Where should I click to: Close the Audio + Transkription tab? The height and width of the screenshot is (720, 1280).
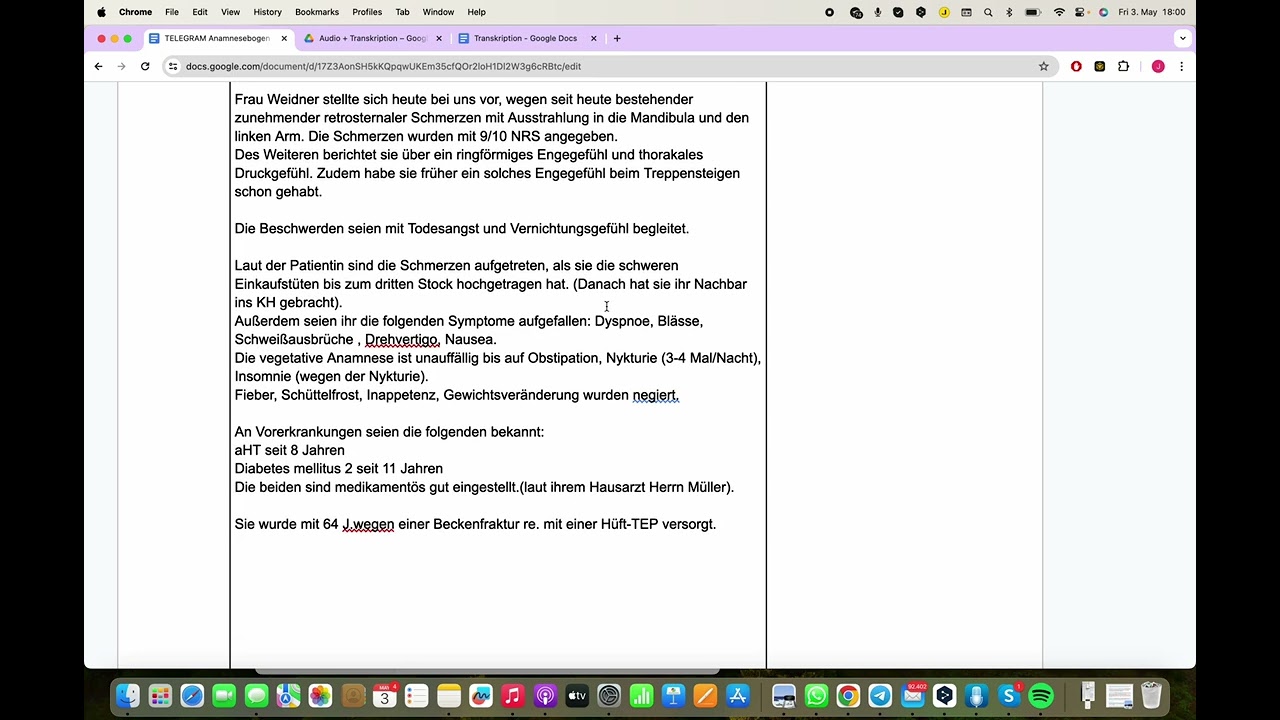coord(439,38)
